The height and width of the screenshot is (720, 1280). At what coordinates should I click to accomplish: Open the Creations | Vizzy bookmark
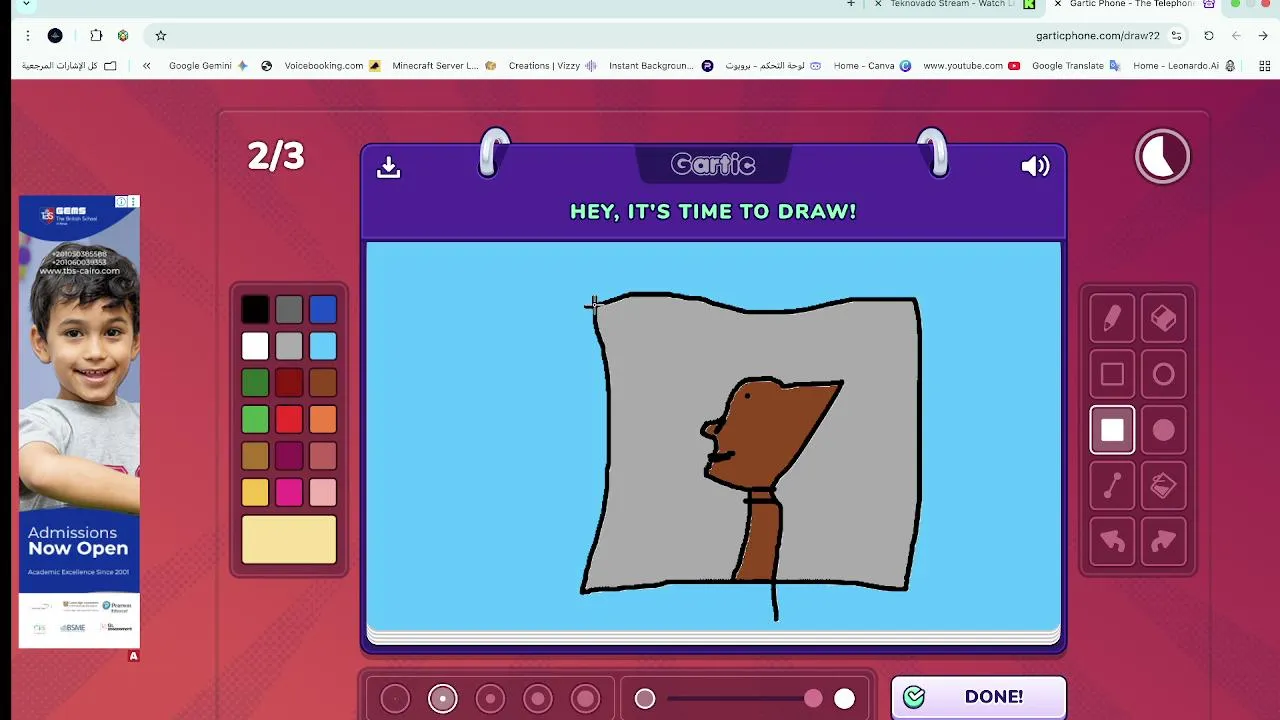point(552,66)
